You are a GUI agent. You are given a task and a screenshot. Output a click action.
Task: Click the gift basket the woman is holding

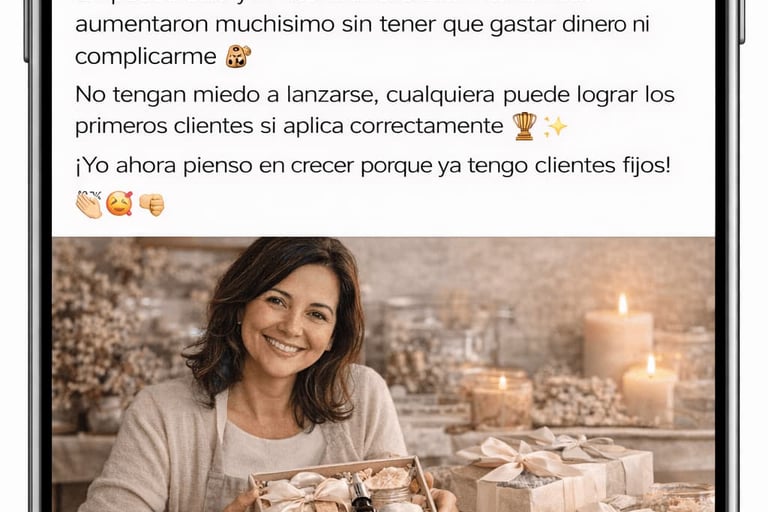[x=343, y=486]
